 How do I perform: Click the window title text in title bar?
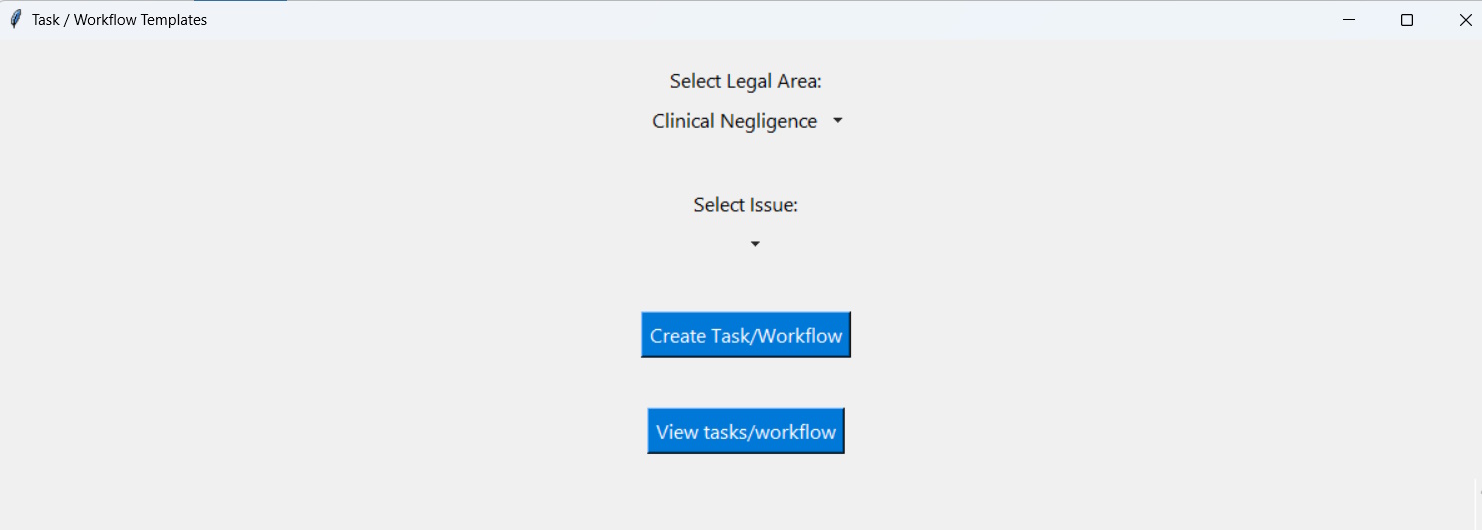pyautogui.click(x=119, y=20)
